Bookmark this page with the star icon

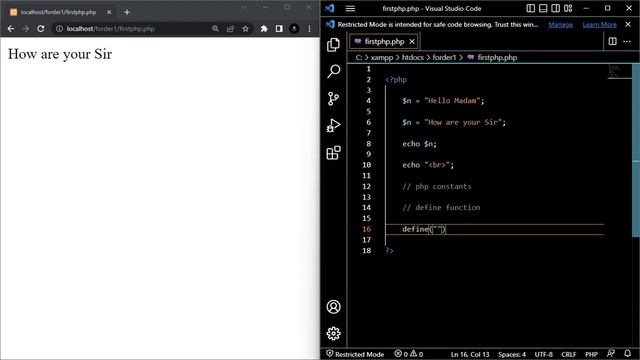[x=245, y=29]
